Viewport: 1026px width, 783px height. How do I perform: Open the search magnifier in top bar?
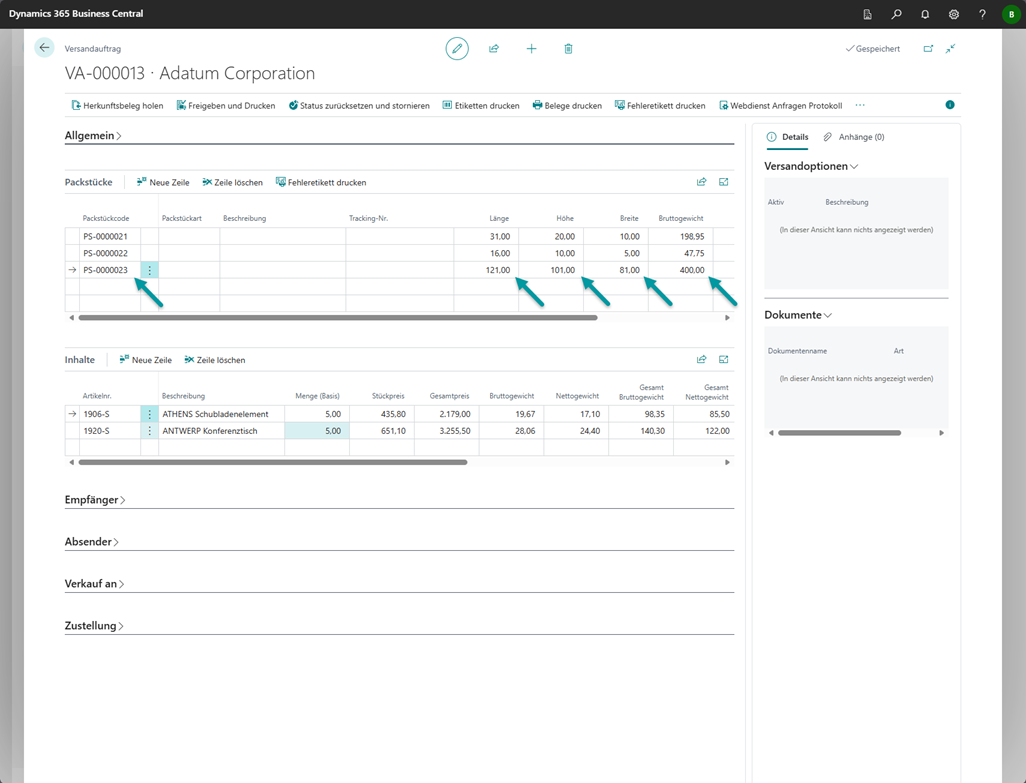(896, 14)
